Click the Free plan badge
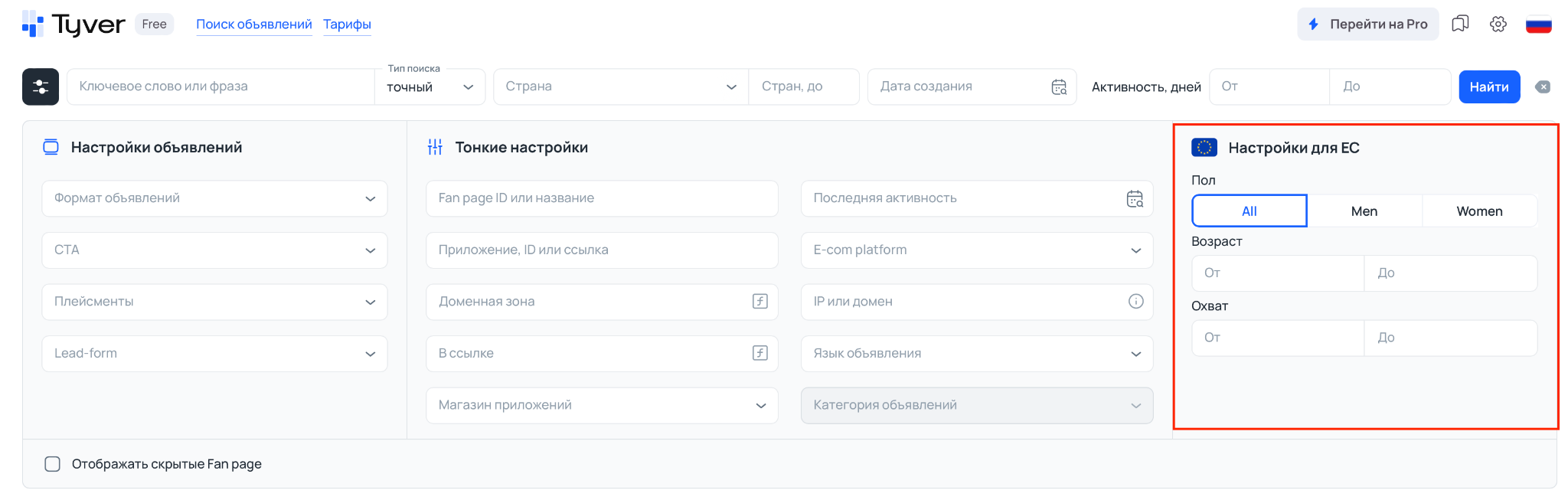The height and width of the screenshot is (500, 1568). coord(154,24)
